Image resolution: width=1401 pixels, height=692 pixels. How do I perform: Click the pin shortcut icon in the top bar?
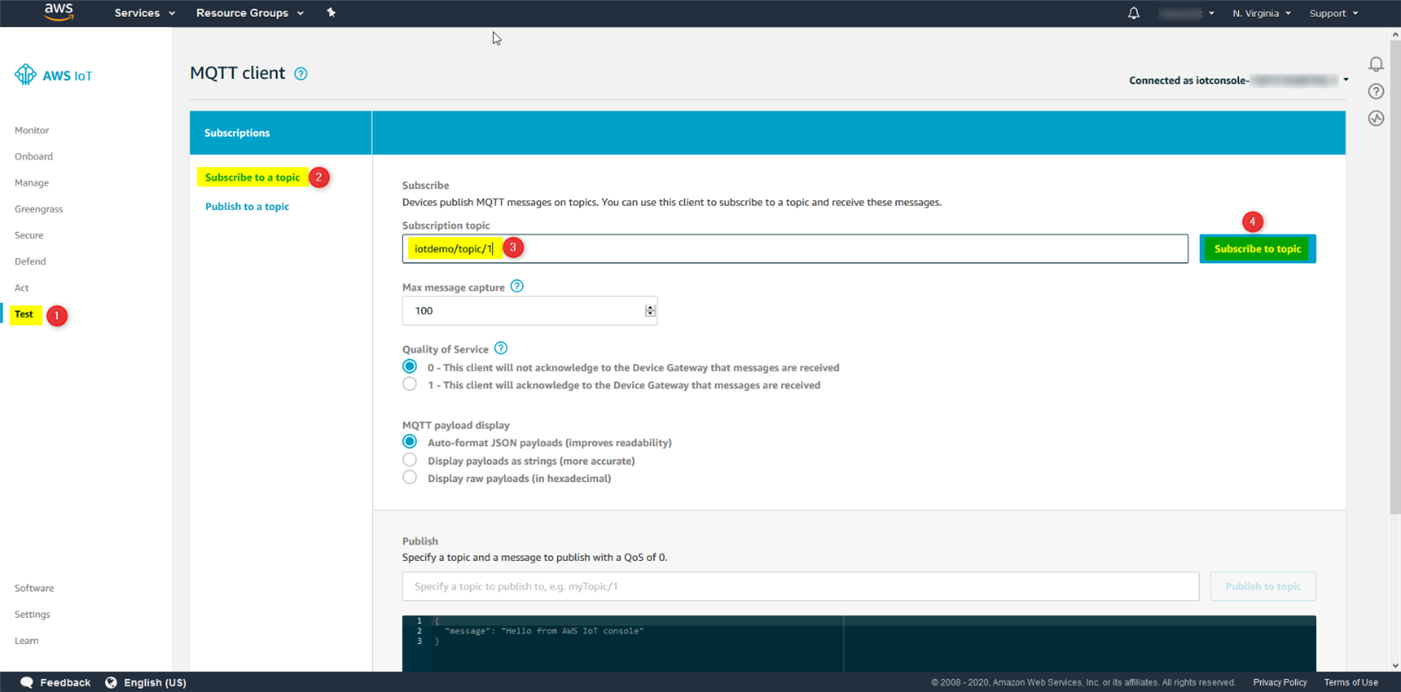coord(331,13)
